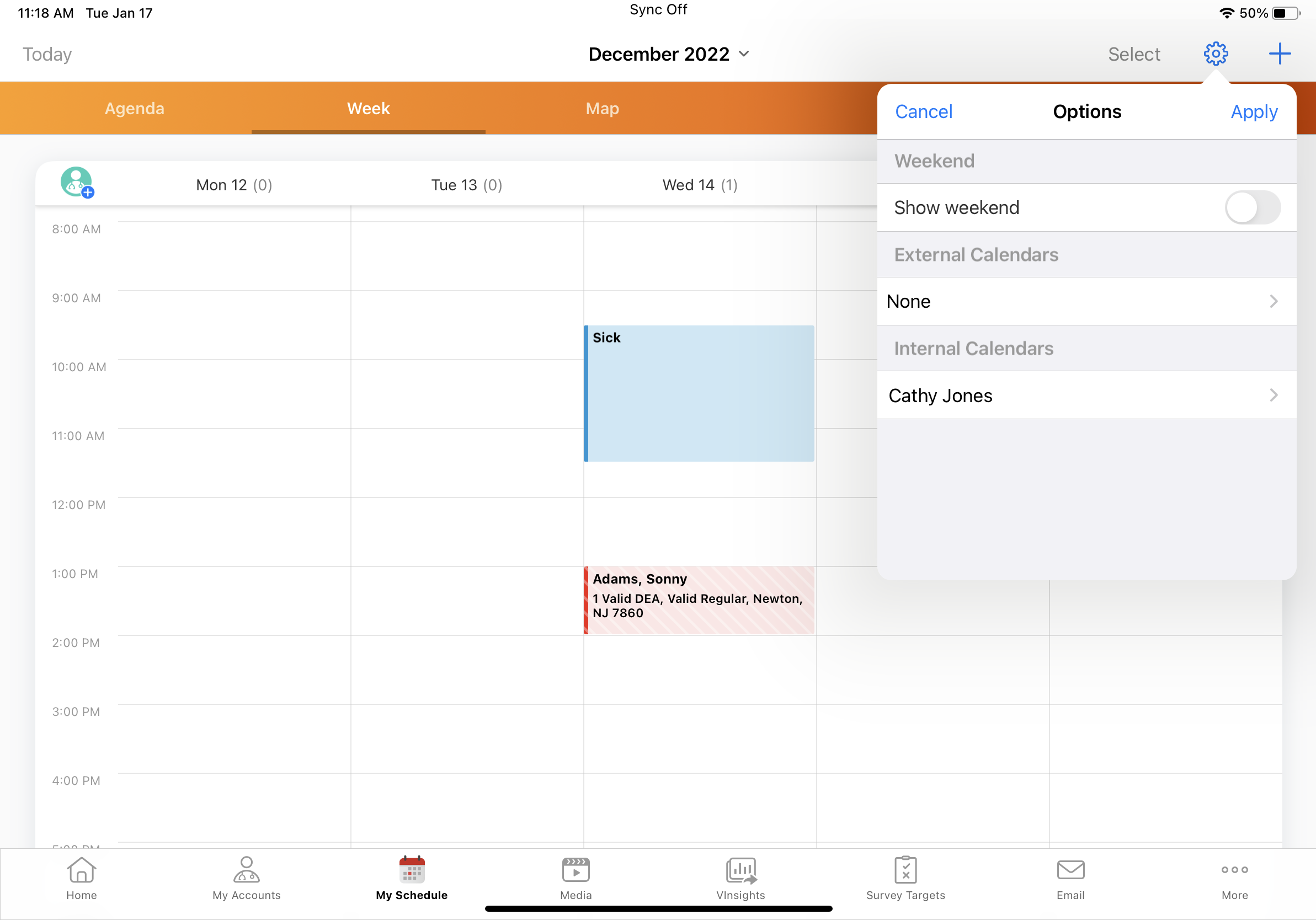Image resolution: width=1316 pixels, height=920 pixels.
Task: Toggle the Show weekend switch
Action: tap(1252, 207)
